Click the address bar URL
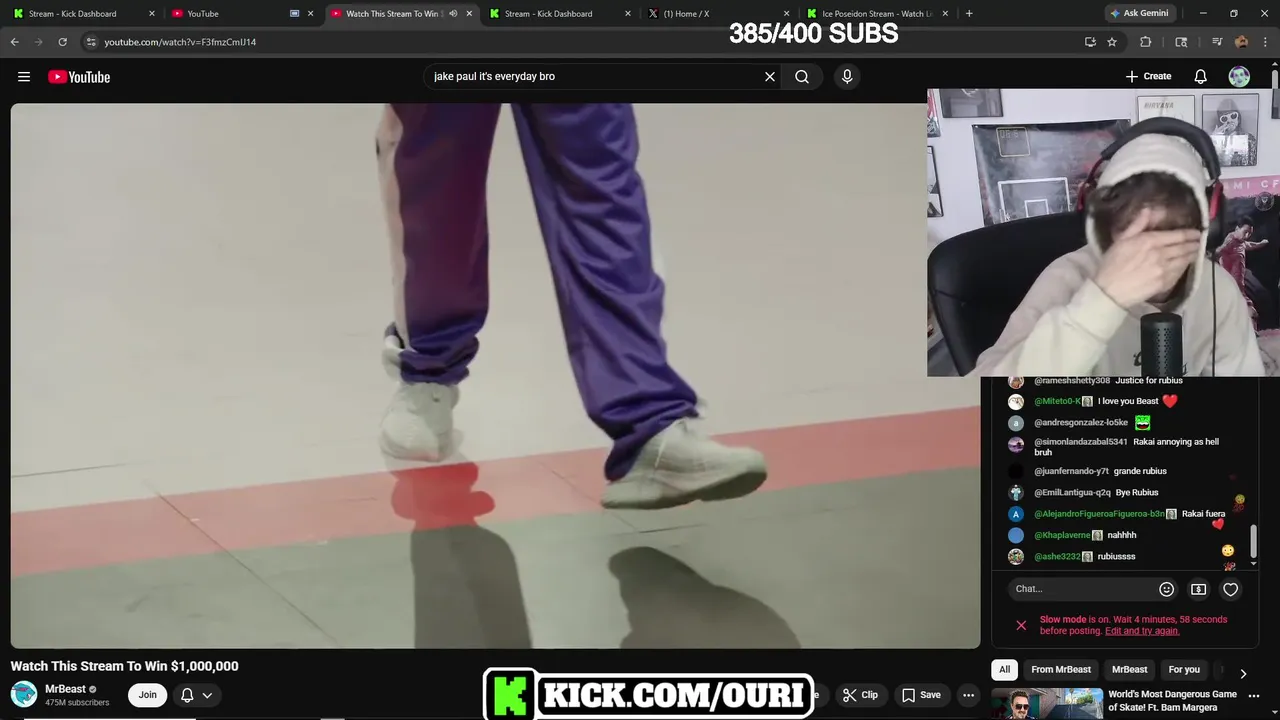 180,42
